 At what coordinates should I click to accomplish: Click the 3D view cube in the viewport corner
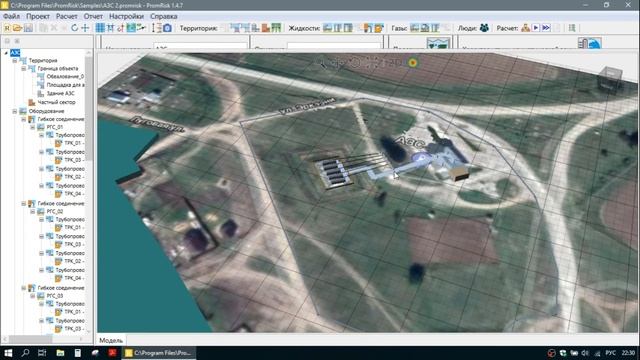click(x=610, y=80)
